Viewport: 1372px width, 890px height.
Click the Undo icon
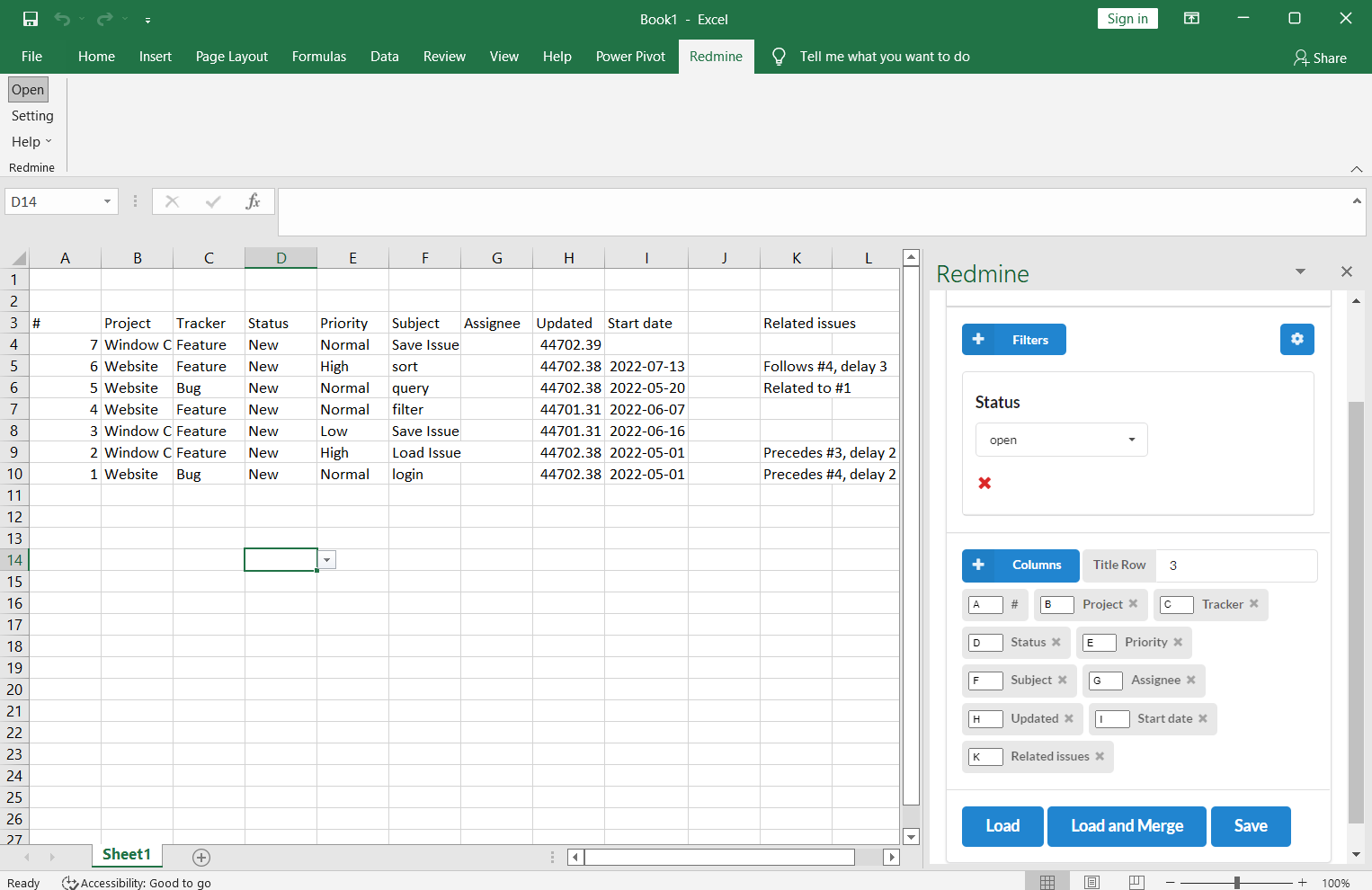pos(61,18)
